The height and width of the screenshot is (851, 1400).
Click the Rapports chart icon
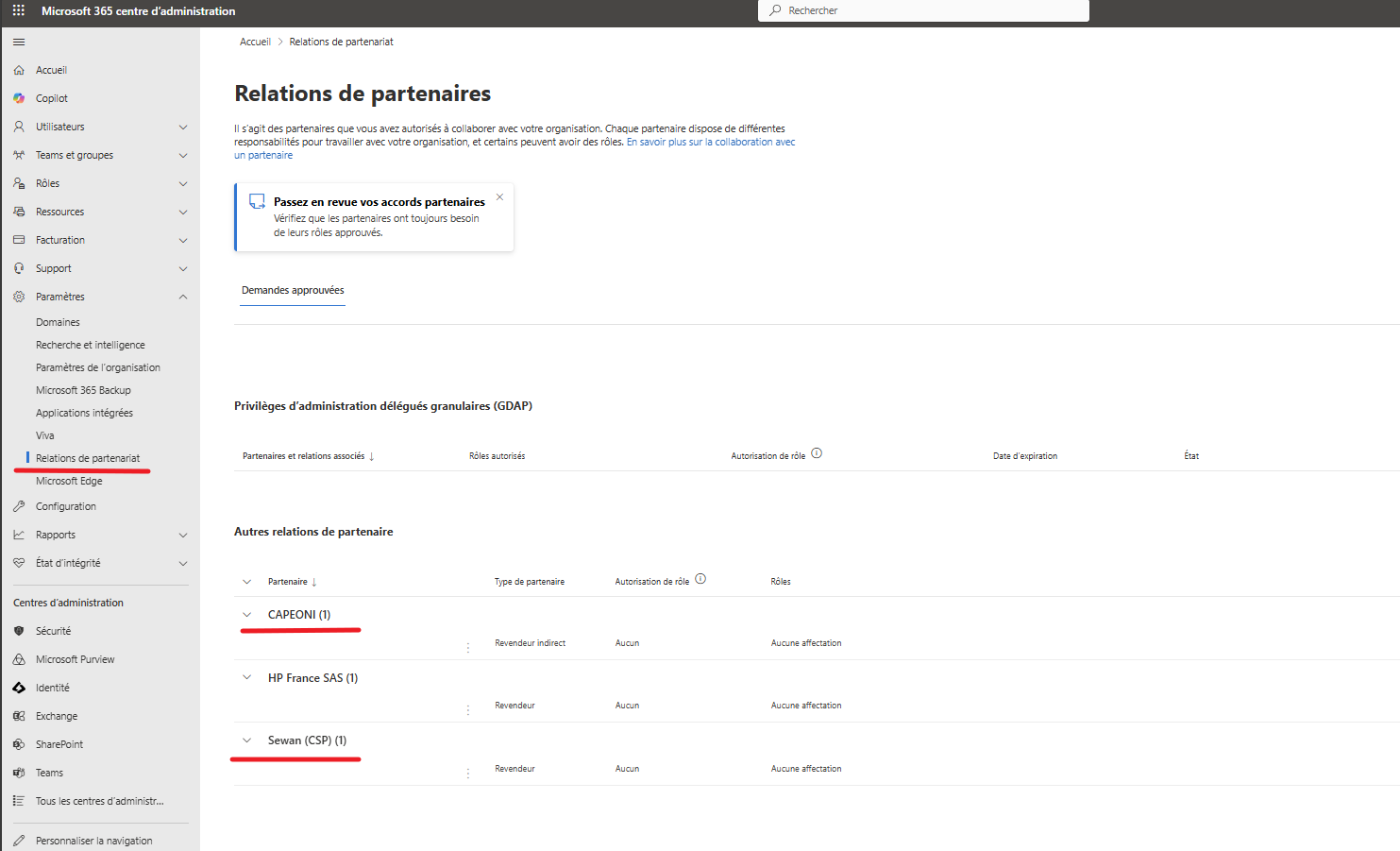[x=19, y=535]
